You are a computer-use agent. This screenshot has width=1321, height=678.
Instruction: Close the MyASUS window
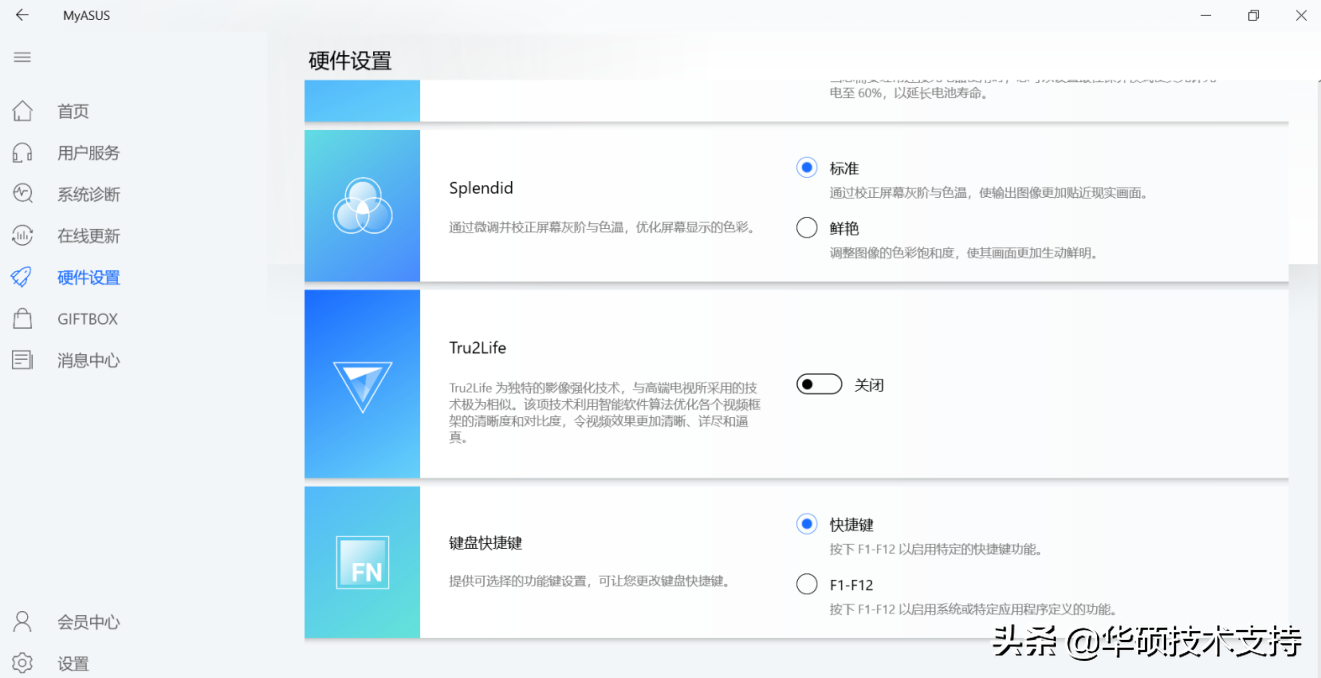1300,15
